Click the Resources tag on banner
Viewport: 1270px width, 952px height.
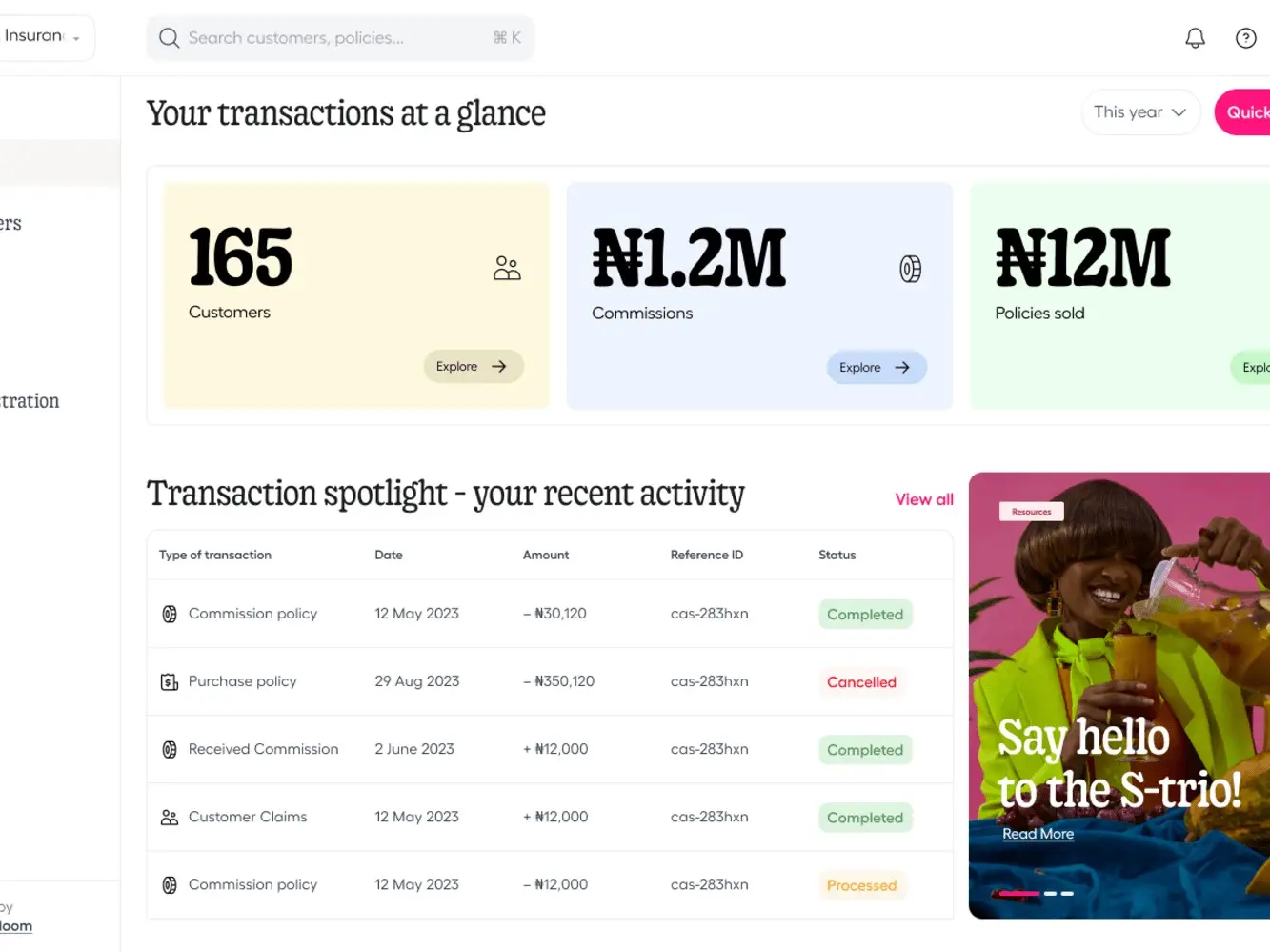(x=1031, y=512)
